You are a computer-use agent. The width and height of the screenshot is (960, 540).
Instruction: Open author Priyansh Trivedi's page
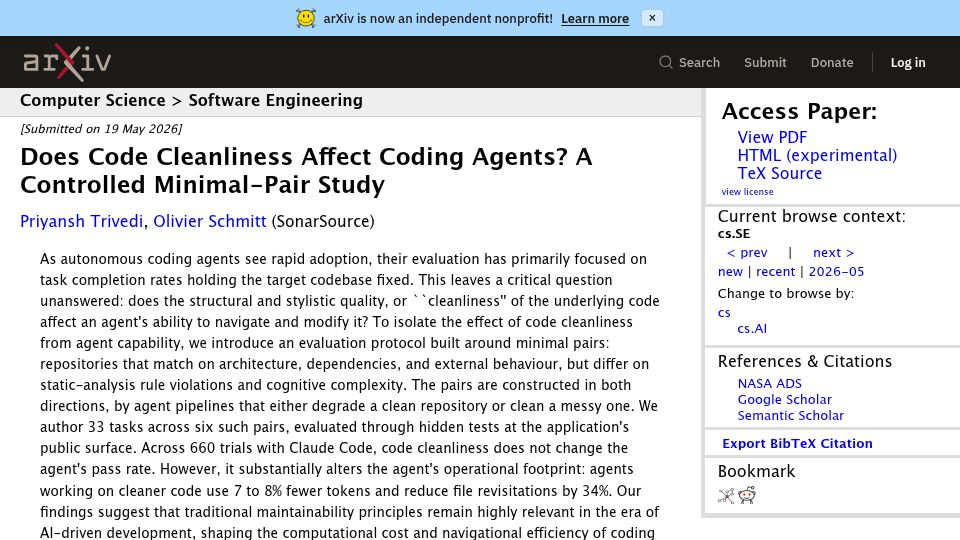[x=81, y=221]
